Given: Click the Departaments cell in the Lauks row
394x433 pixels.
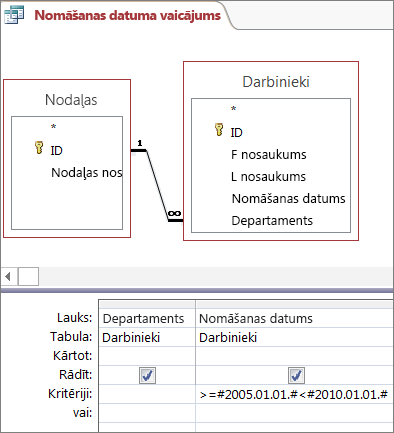Looking at the screenshot, I should pos(147,318).
